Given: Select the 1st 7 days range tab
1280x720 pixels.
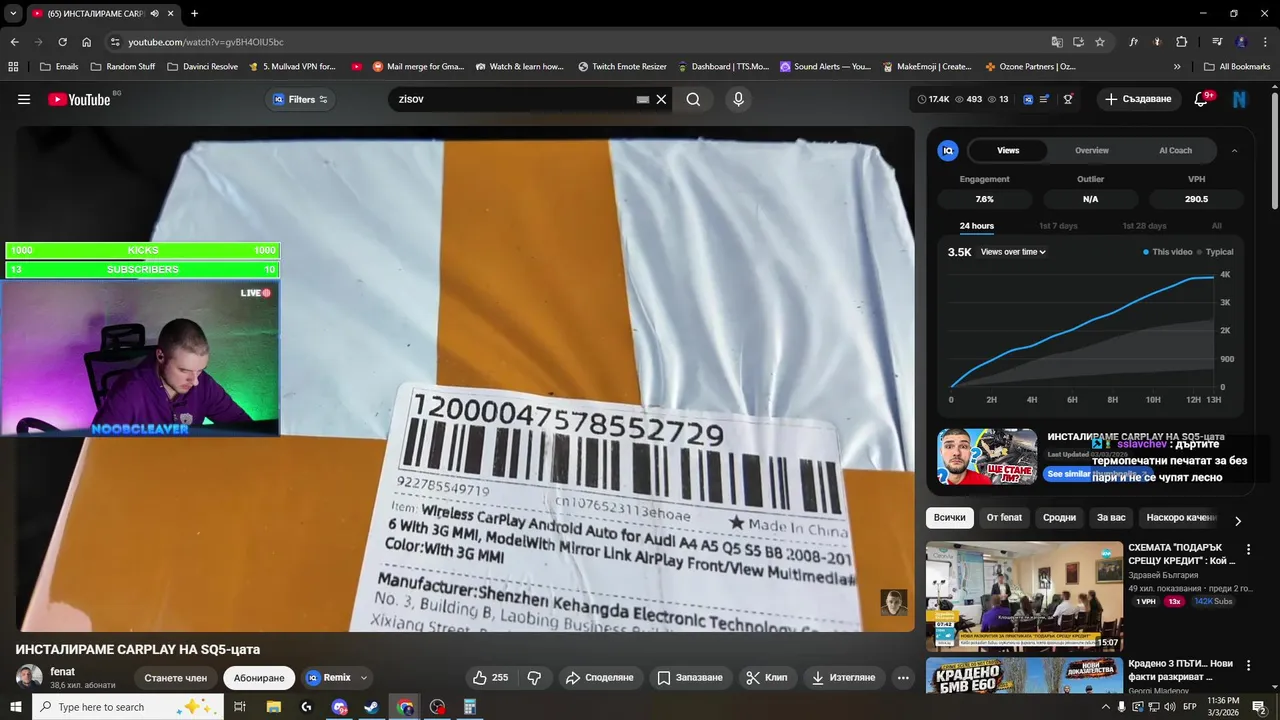Looking at the screenshot, I should [1058, 226].
